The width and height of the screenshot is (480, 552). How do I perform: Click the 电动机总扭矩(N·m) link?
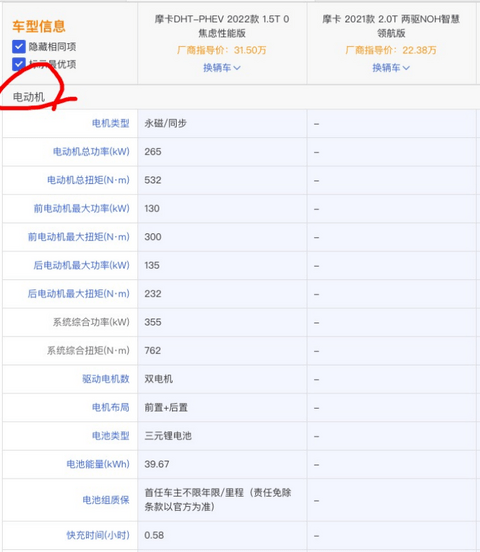[x=88, y=180]
